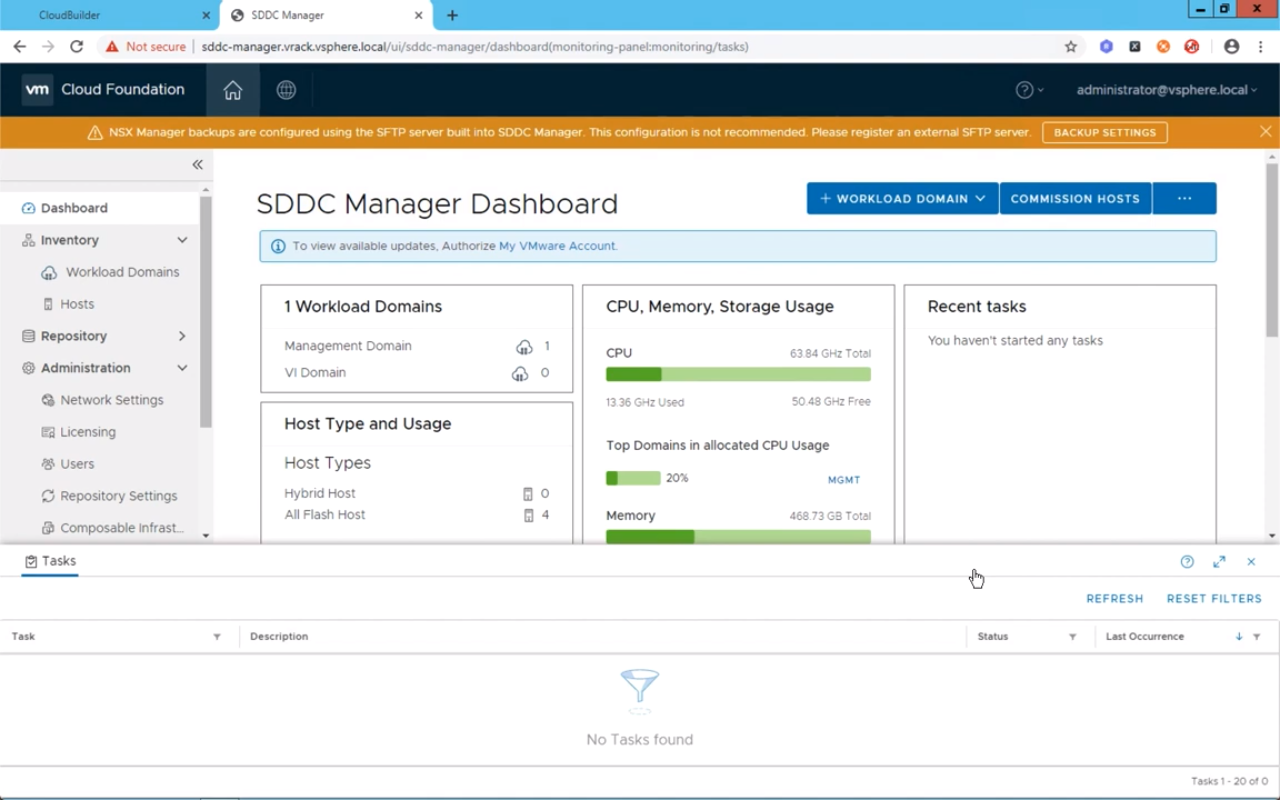Click the MGMT allocated CPU usage bar
The height and width of the screenshot is (800, 1280).
click(x=633, y=478)
